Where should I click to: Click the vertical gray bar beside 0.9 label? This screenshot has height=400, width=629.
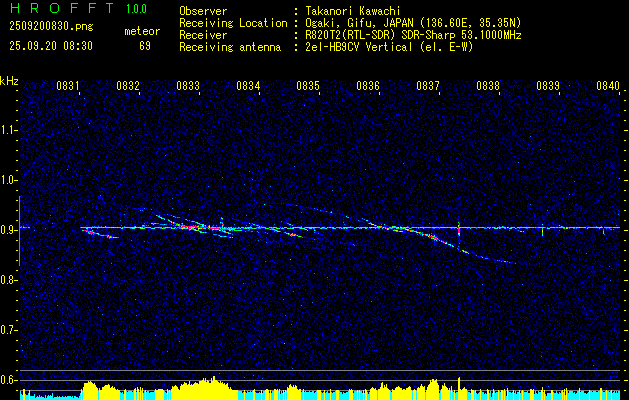(19, 231)
